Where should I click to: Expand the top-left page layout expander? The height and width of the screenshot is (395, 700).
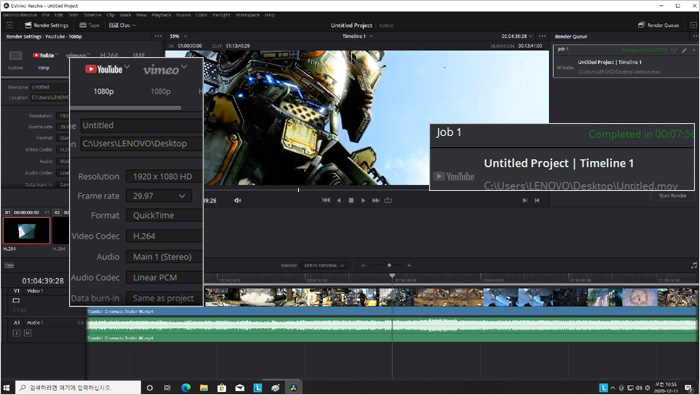point(9,25)
